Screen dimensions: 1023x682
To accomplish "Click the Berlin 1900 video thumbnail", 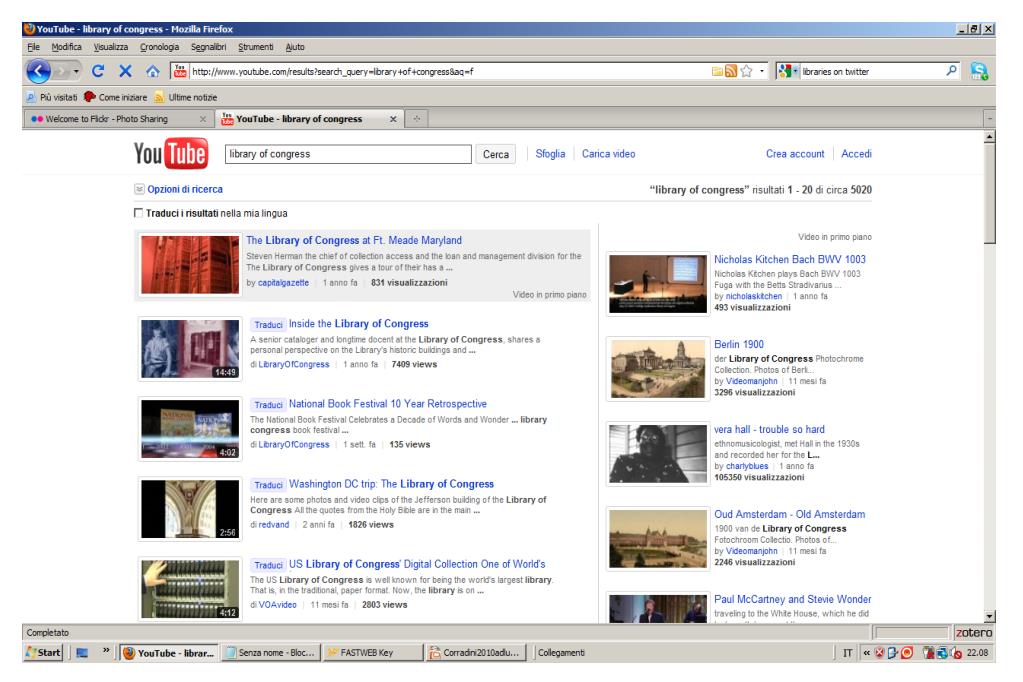I will 658,369.
